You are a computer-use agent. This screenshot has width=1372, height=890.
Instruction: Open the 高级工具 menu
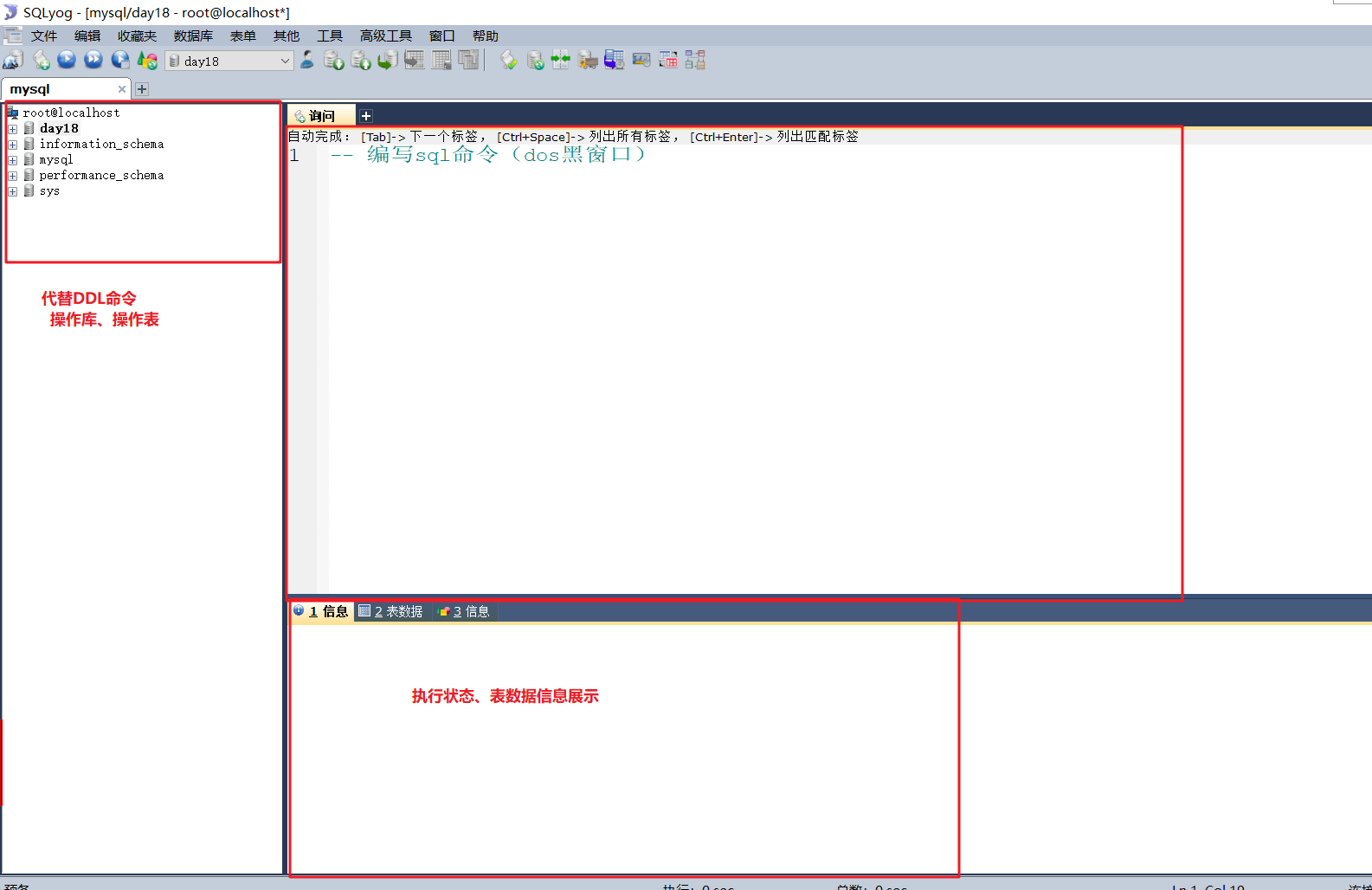coord(385,35)
